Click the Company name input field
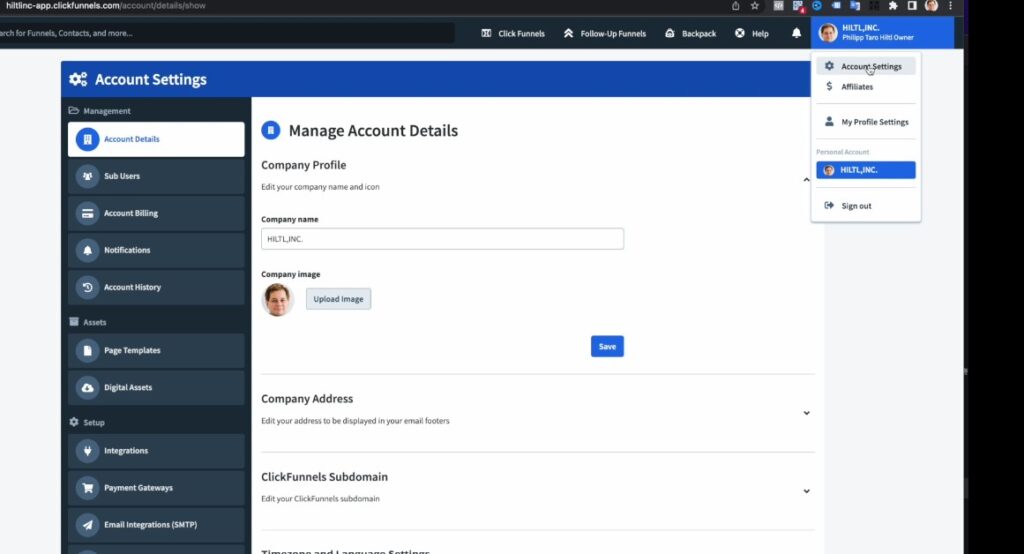The width and height of the screenshot is (1024, 554). [442, 239]
